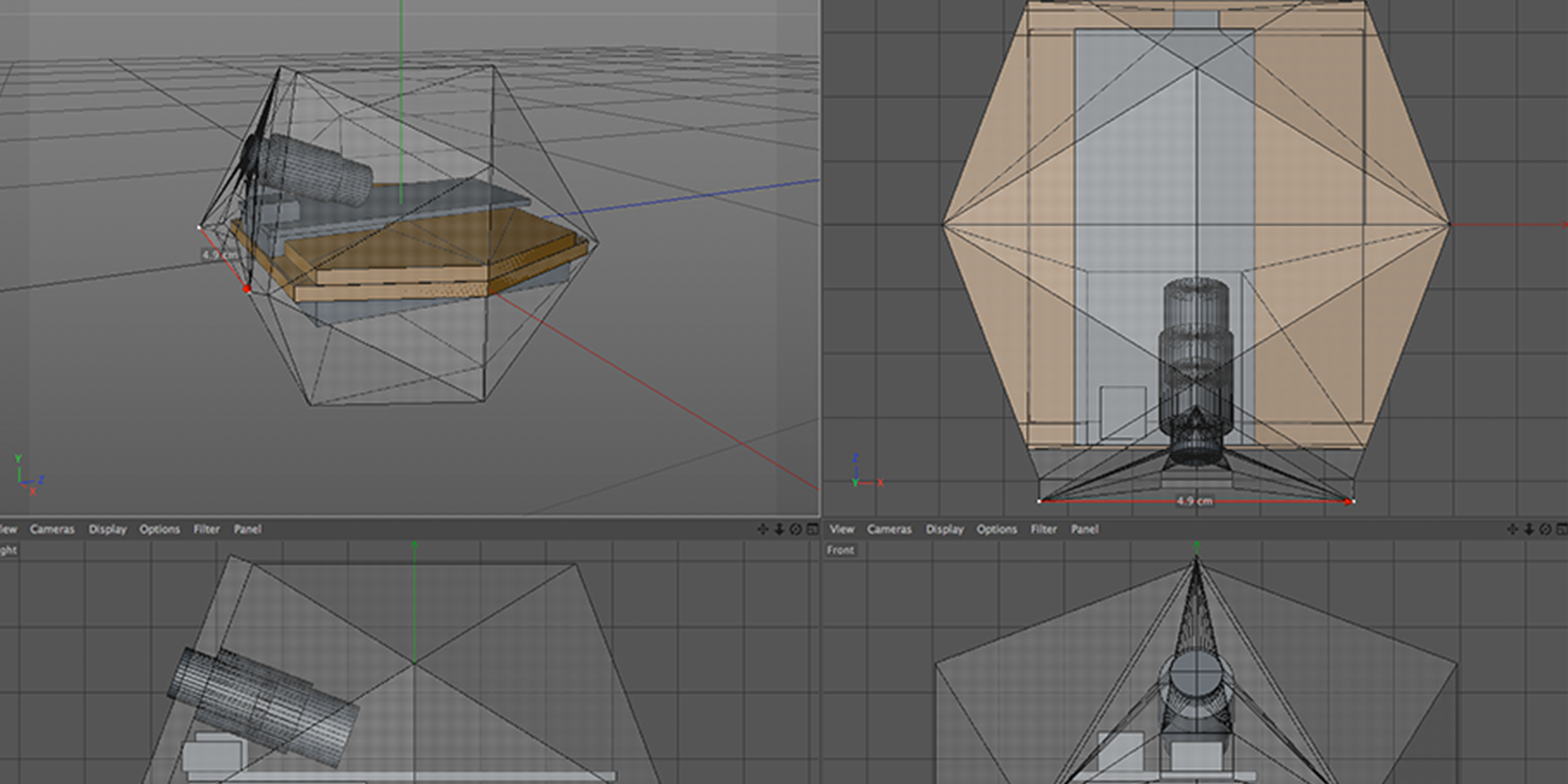The width and height of the screenshot is (1568, 784).
Task: Click the move camera icon in the Front viewport
Action: 1512,529
